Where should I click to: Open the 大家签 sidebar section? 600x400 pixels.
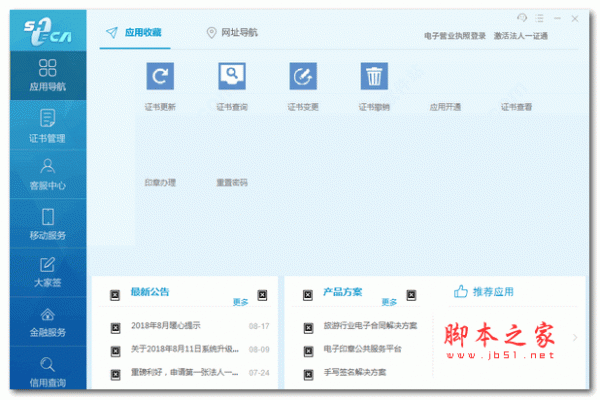[x=48, y=273]
